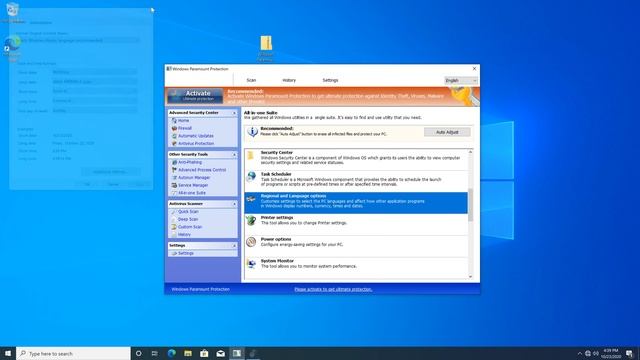Open the English language dropdown
This screenshot has width=640, height=360.
coord(461,81)
